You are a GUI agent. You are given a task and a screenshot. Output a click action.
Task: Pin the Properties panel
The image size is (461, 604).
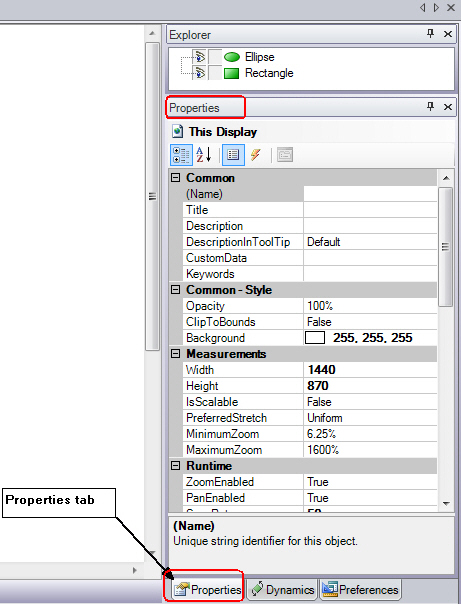431,106
